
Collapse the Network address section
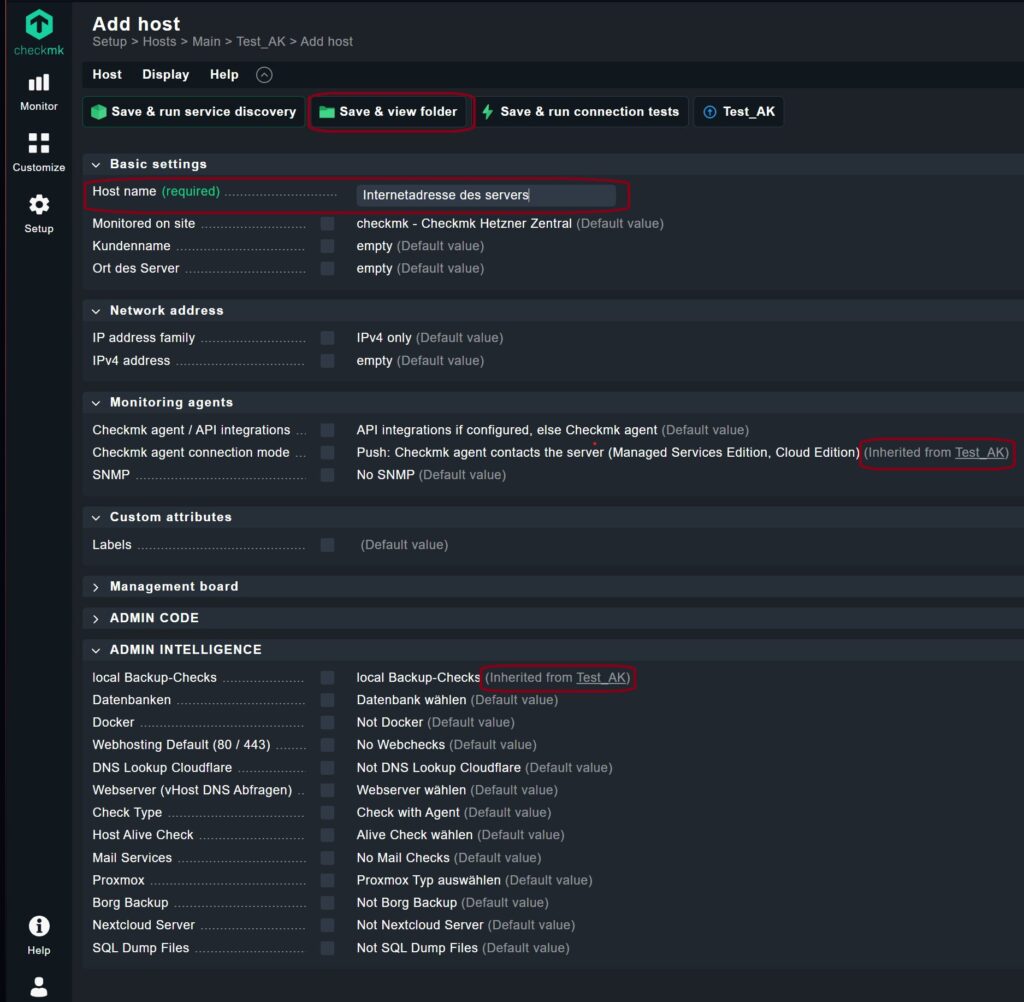96,311
